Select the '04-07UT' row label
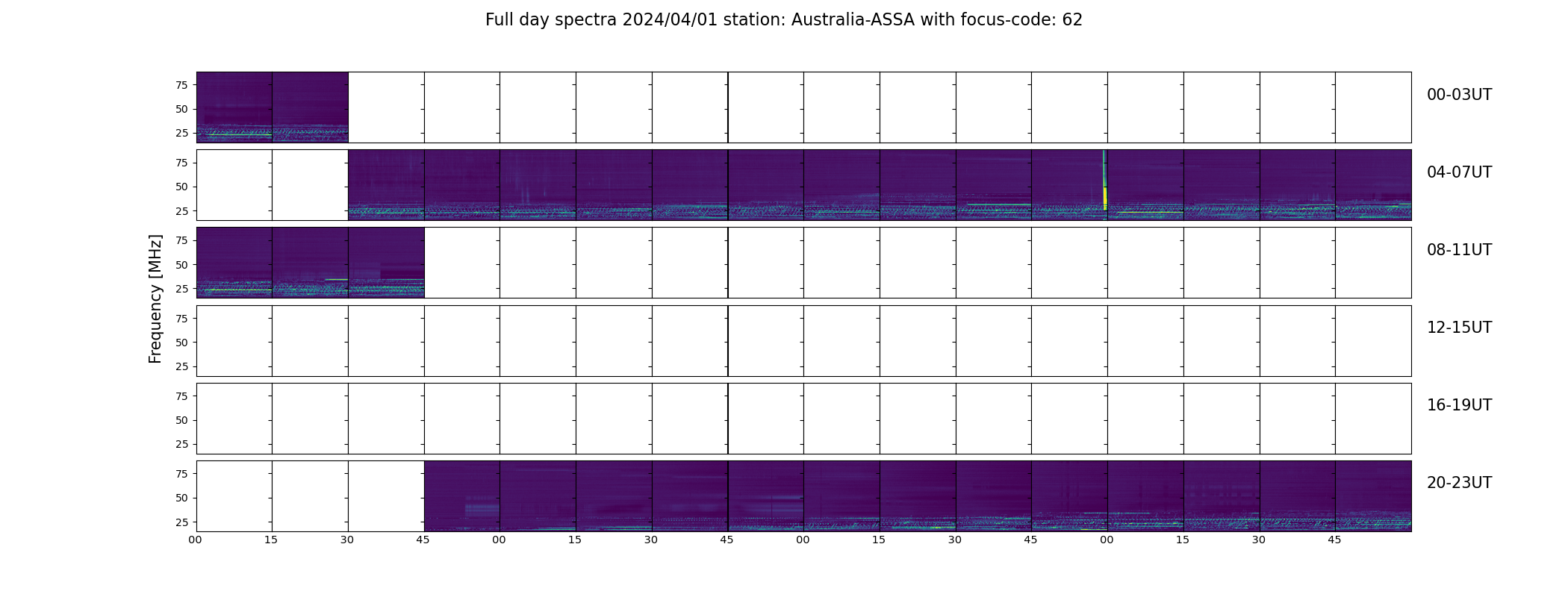Viewport: 1568px width, 597px height. (1459, 172)
